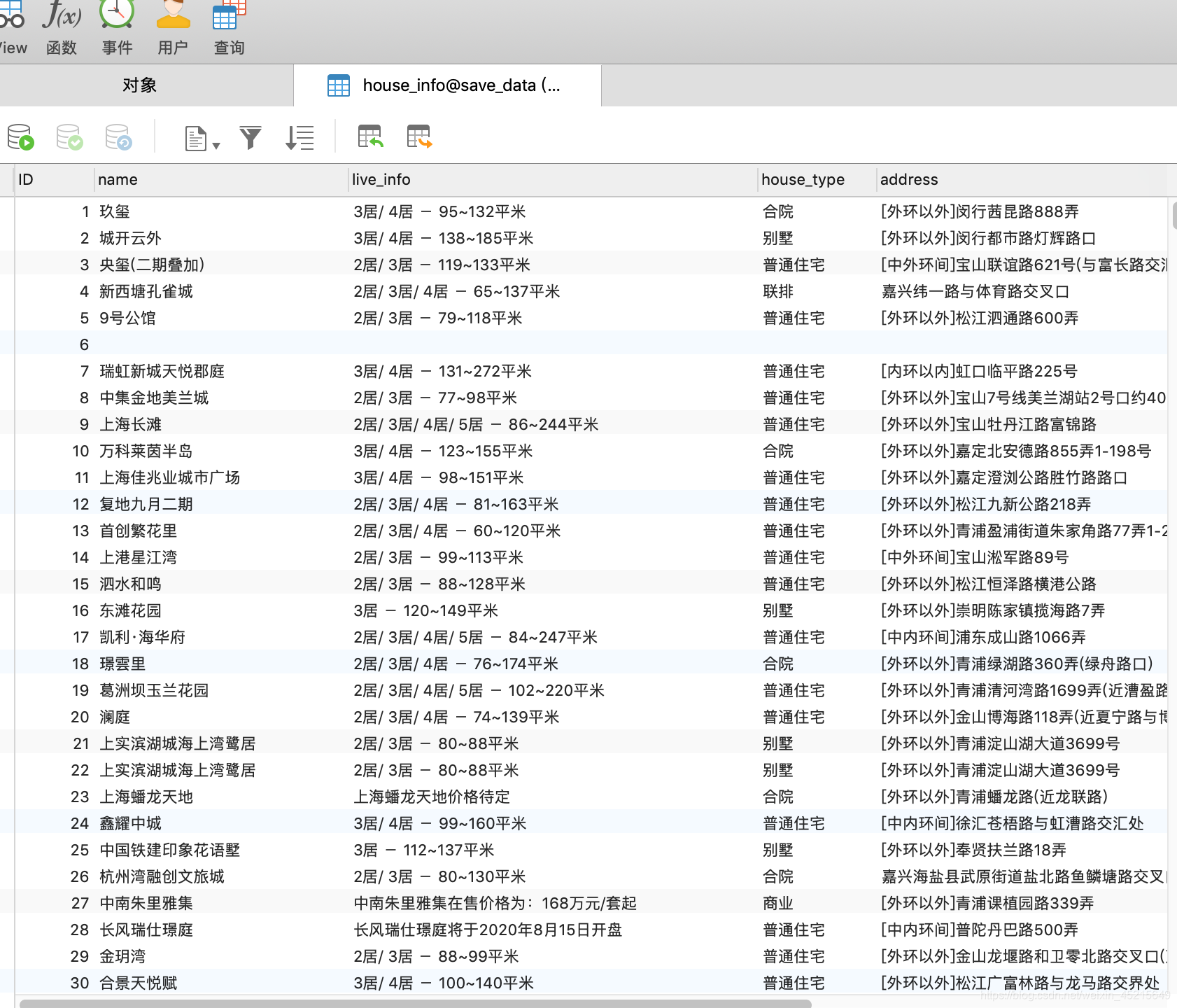Click the rollback database icon
The width and height of the screenshot is (1177, 1008).
click(118, 137)
